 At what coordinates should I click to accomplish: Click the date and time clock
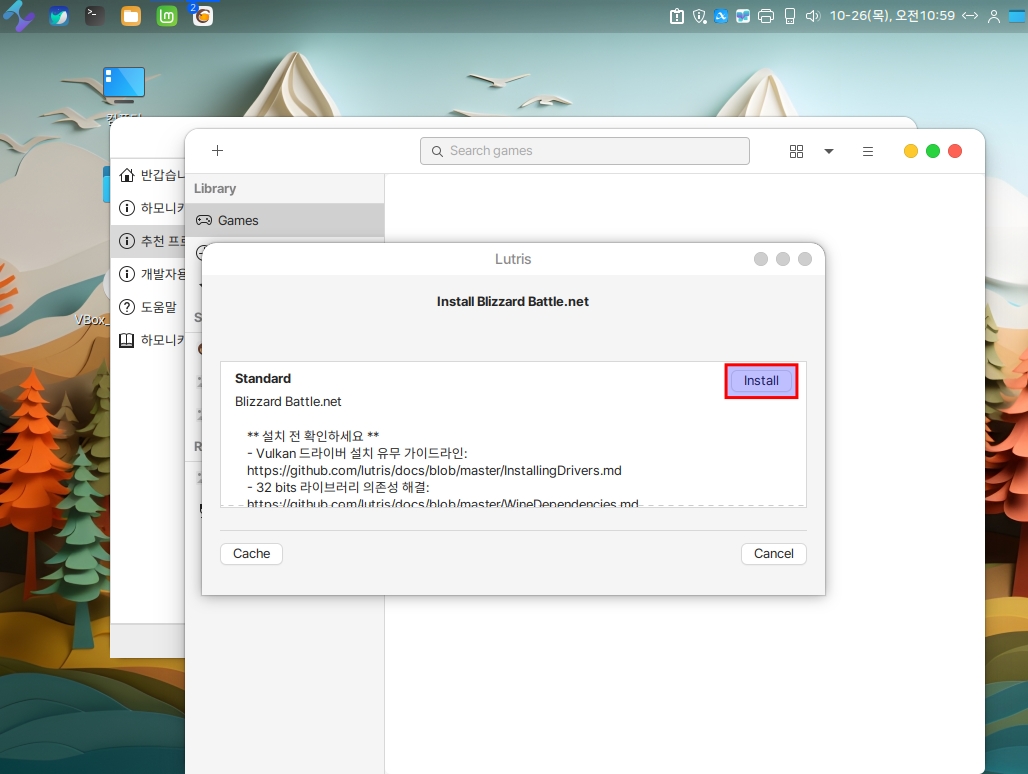tap(892, 16)
